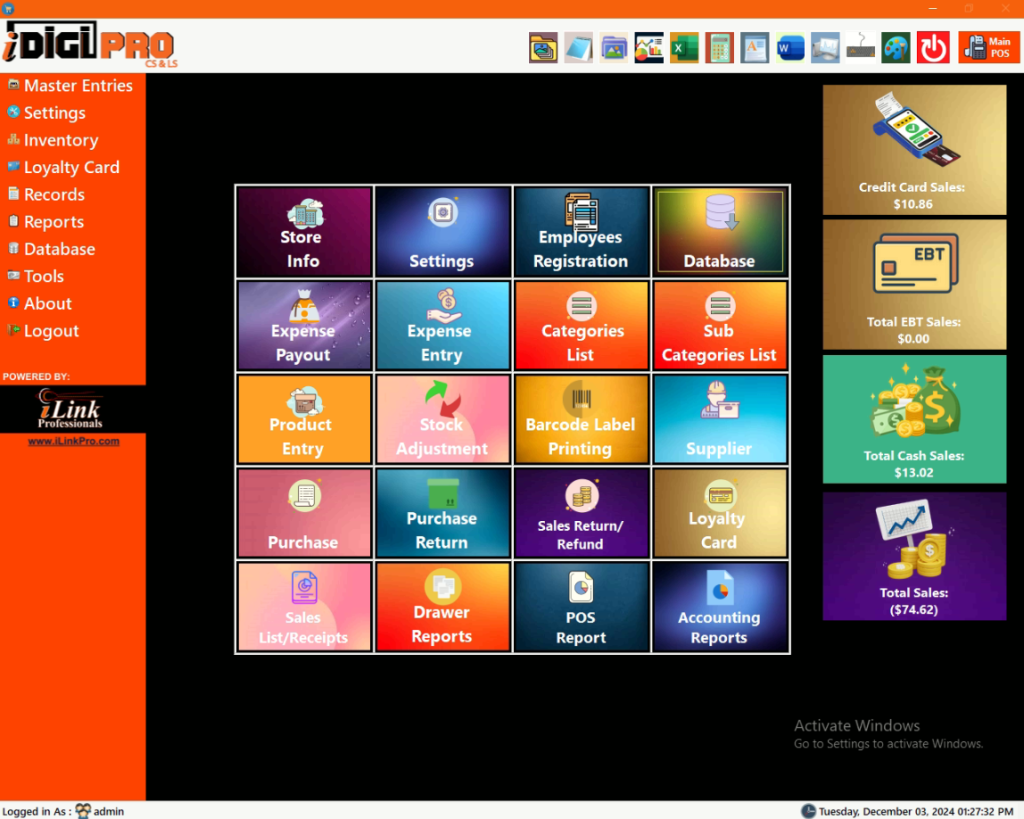The width and height of the screenshot is (1024, 819).
Task: Launch the Paint palette icon
Action: (x=896, y=48)
